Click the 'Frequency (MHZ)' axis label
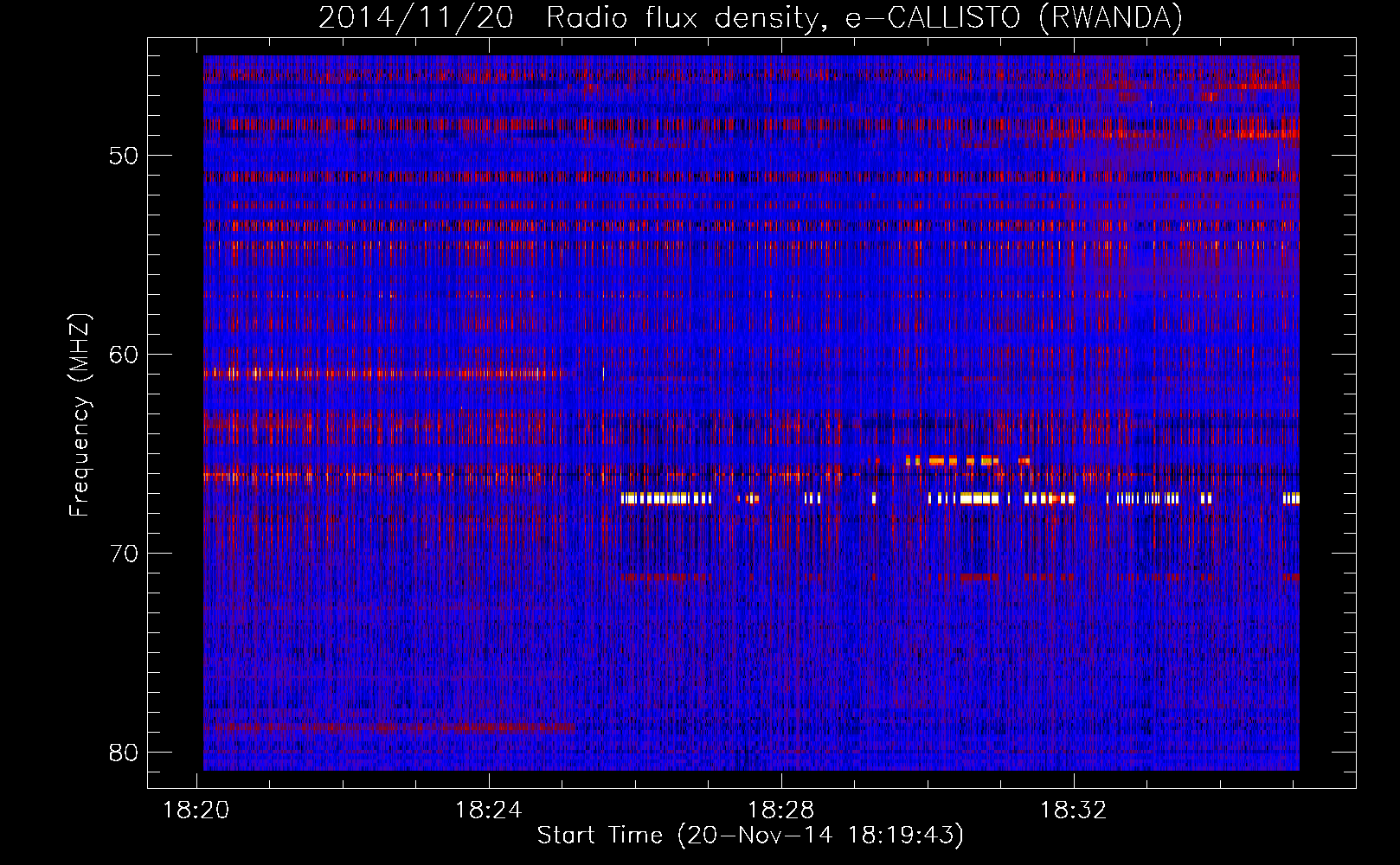This screenshot has height=865, width=1400. (x=80, y=414)
